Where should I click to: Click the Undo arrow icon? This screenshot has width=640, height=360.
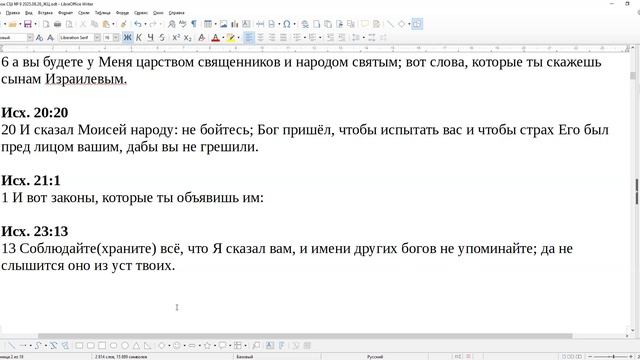[138, 24]
